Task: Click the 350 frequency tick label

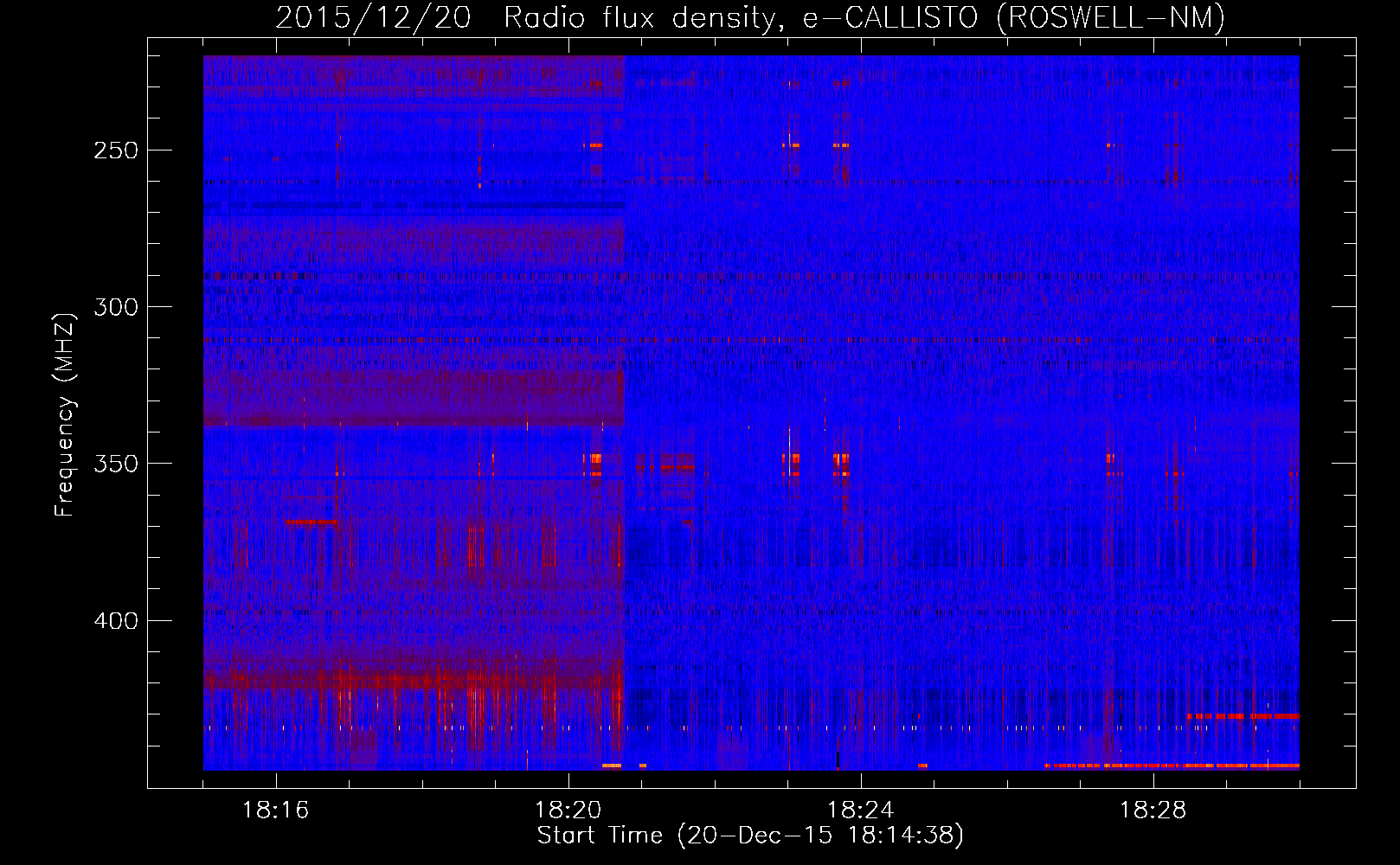Action: (116, 464)
